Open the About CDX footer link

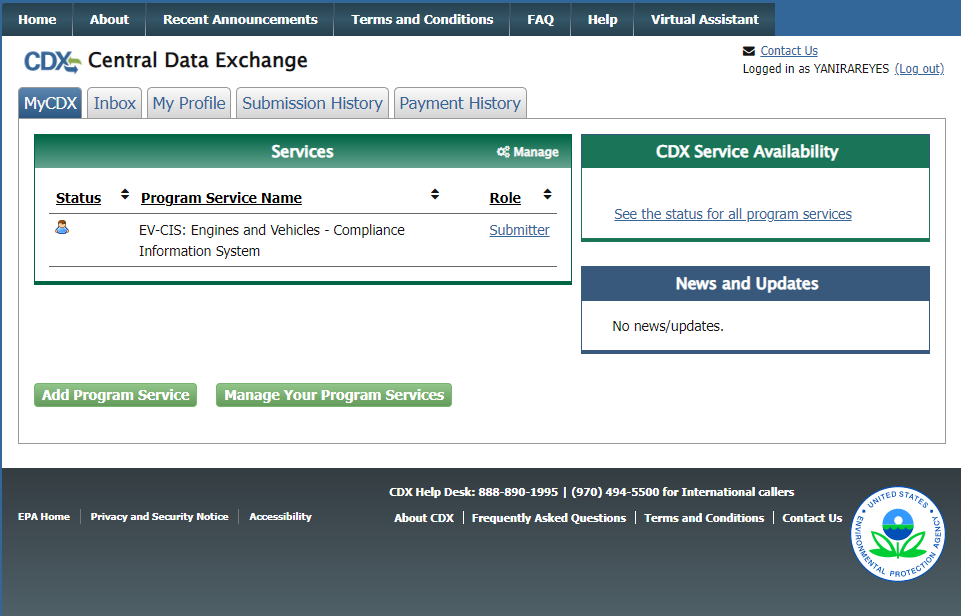tap(424, 518)
